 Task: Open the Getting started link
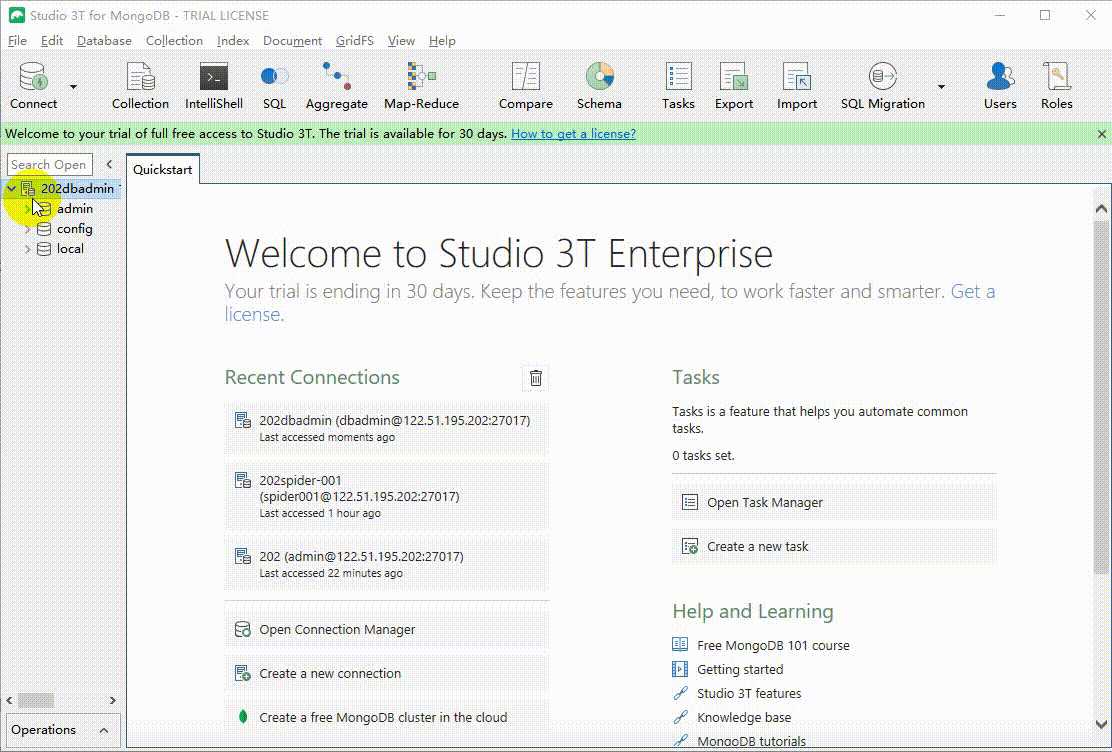pos(740,669)
